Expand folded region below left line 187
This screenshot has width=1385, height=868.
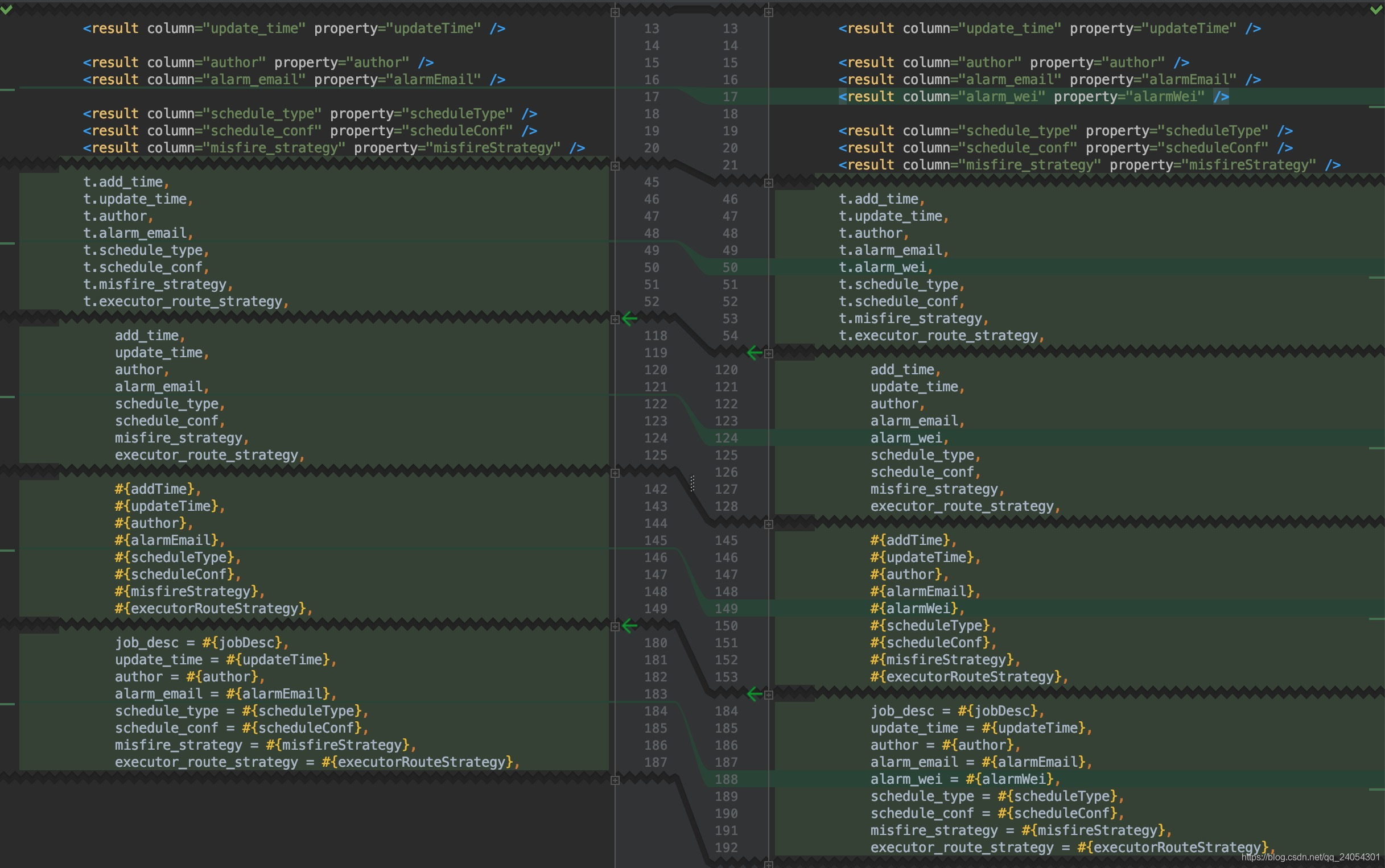[x=615, y=780]
